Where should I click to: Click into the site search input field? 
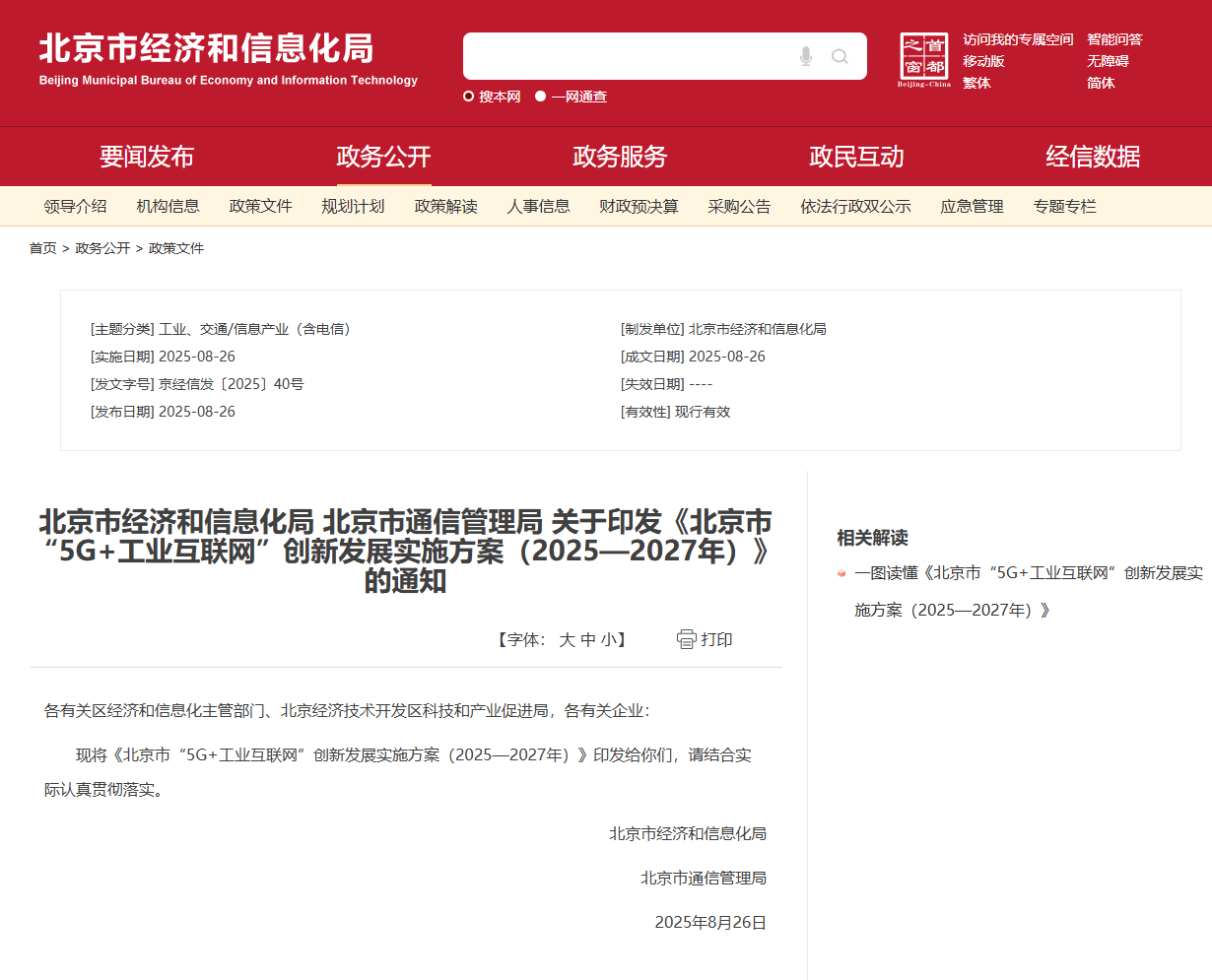(626, 56)
